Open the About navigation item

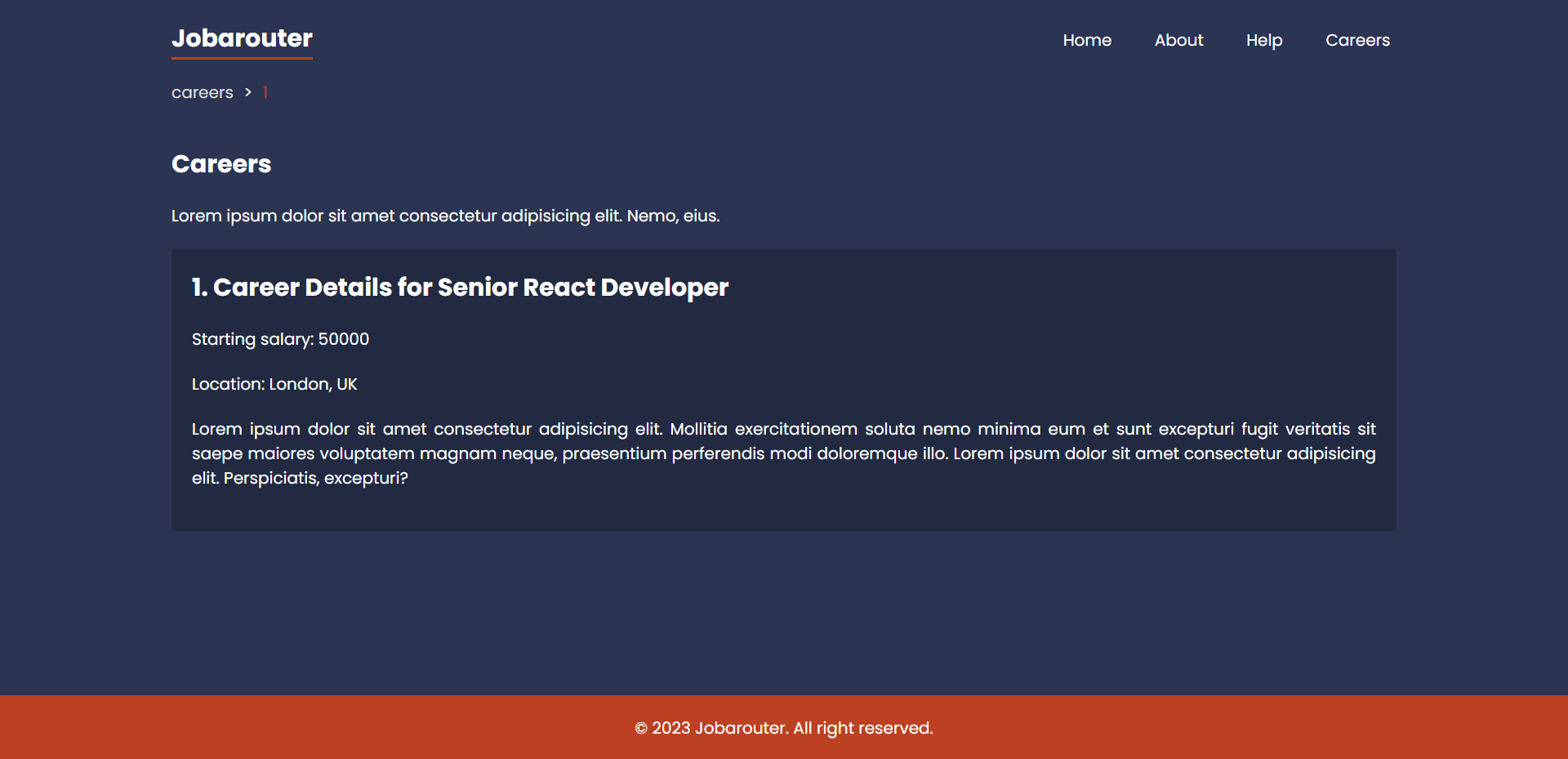pos(1178,40)
